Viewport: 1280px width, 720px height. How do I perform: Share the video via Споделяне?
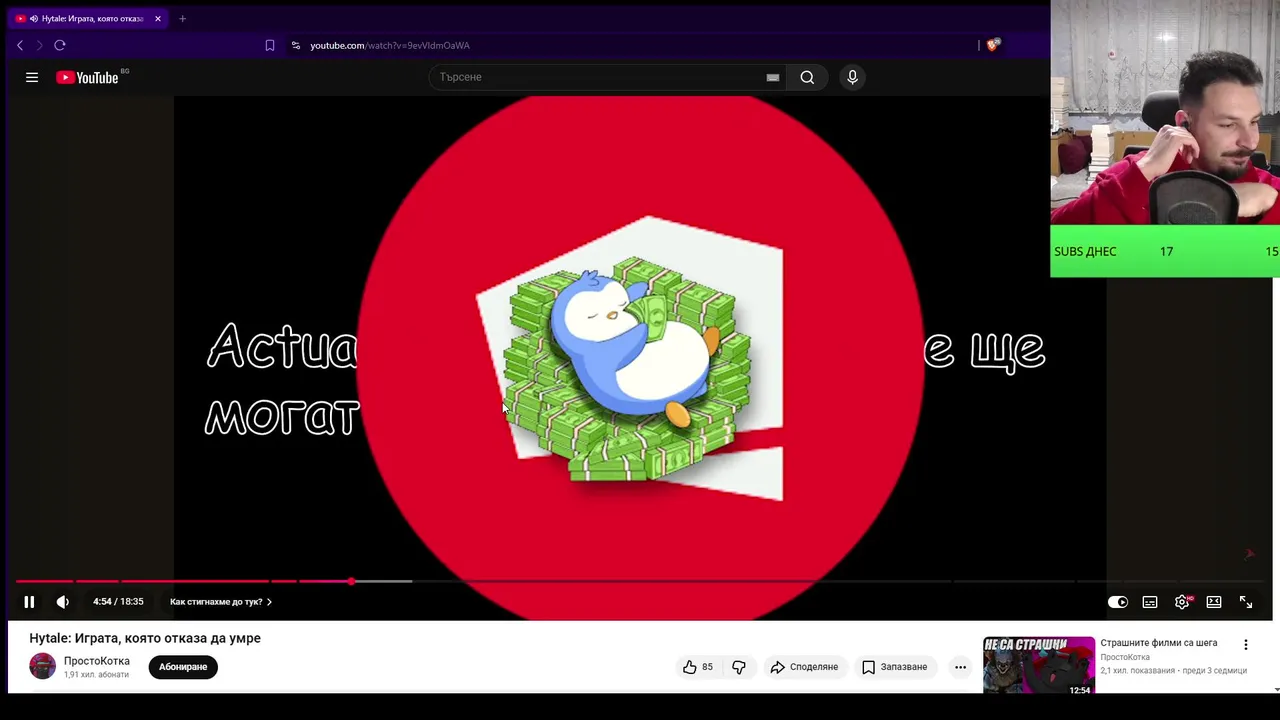click(803, 667)
